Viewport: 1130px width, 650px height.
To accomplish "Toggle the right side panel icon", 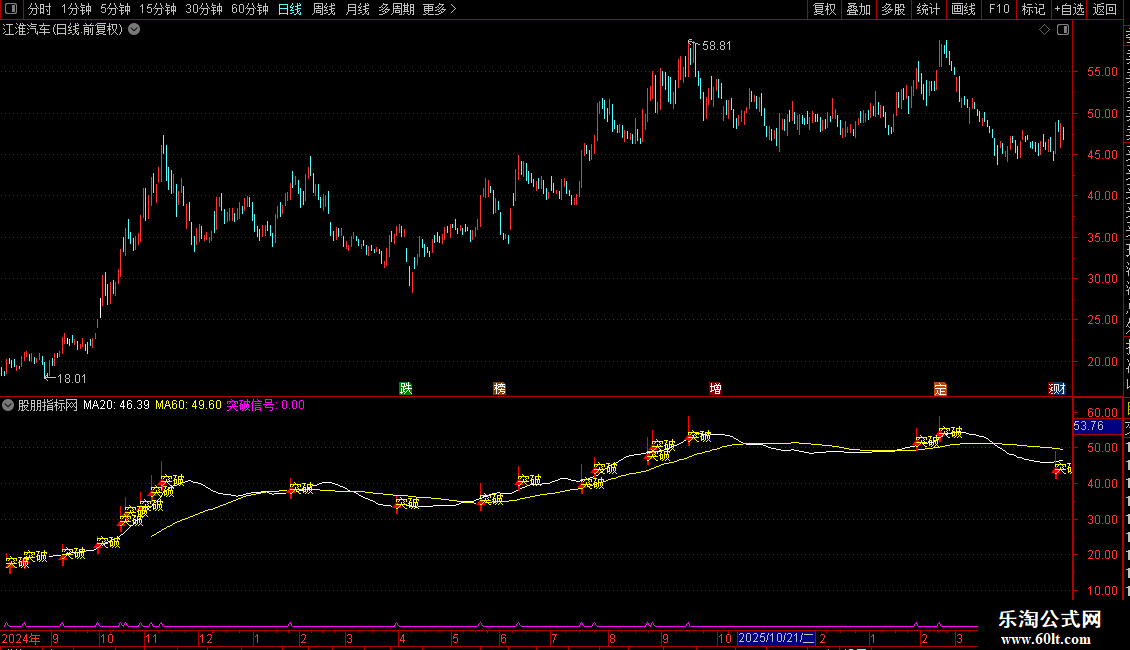I will click(1063, 30).
